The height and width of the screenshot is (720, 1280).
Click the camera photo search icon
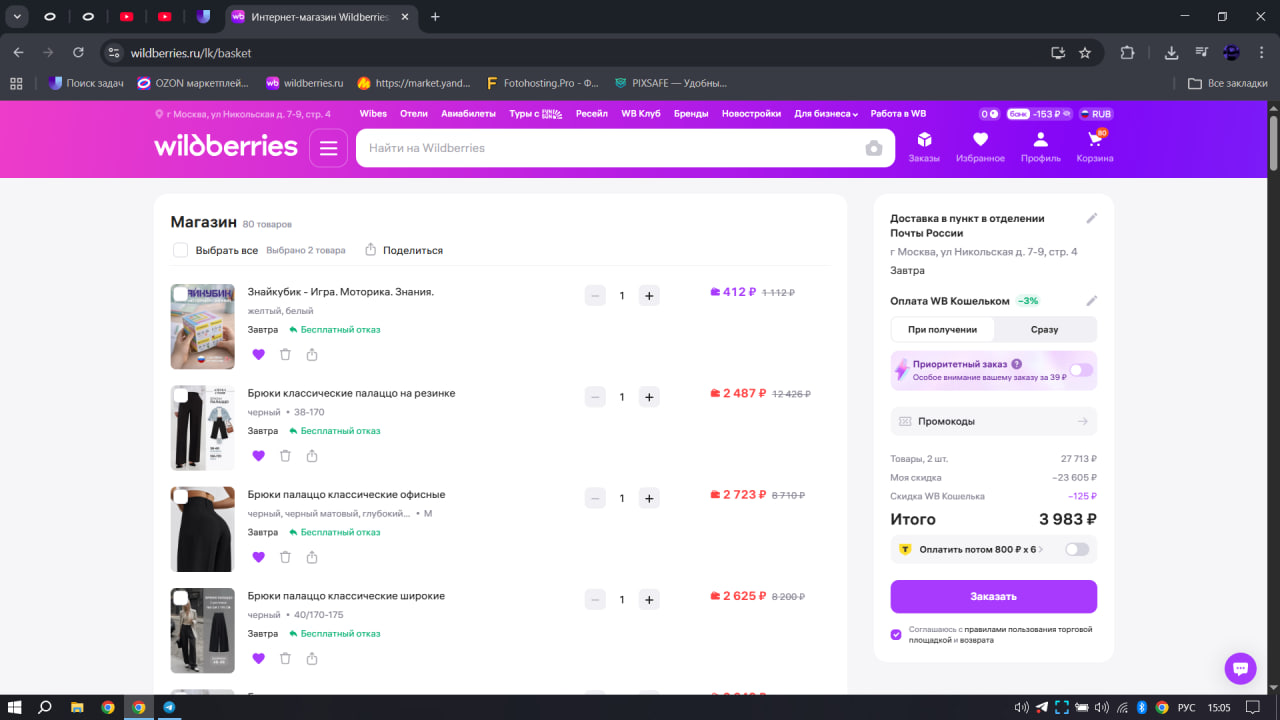tap(874, 148)
